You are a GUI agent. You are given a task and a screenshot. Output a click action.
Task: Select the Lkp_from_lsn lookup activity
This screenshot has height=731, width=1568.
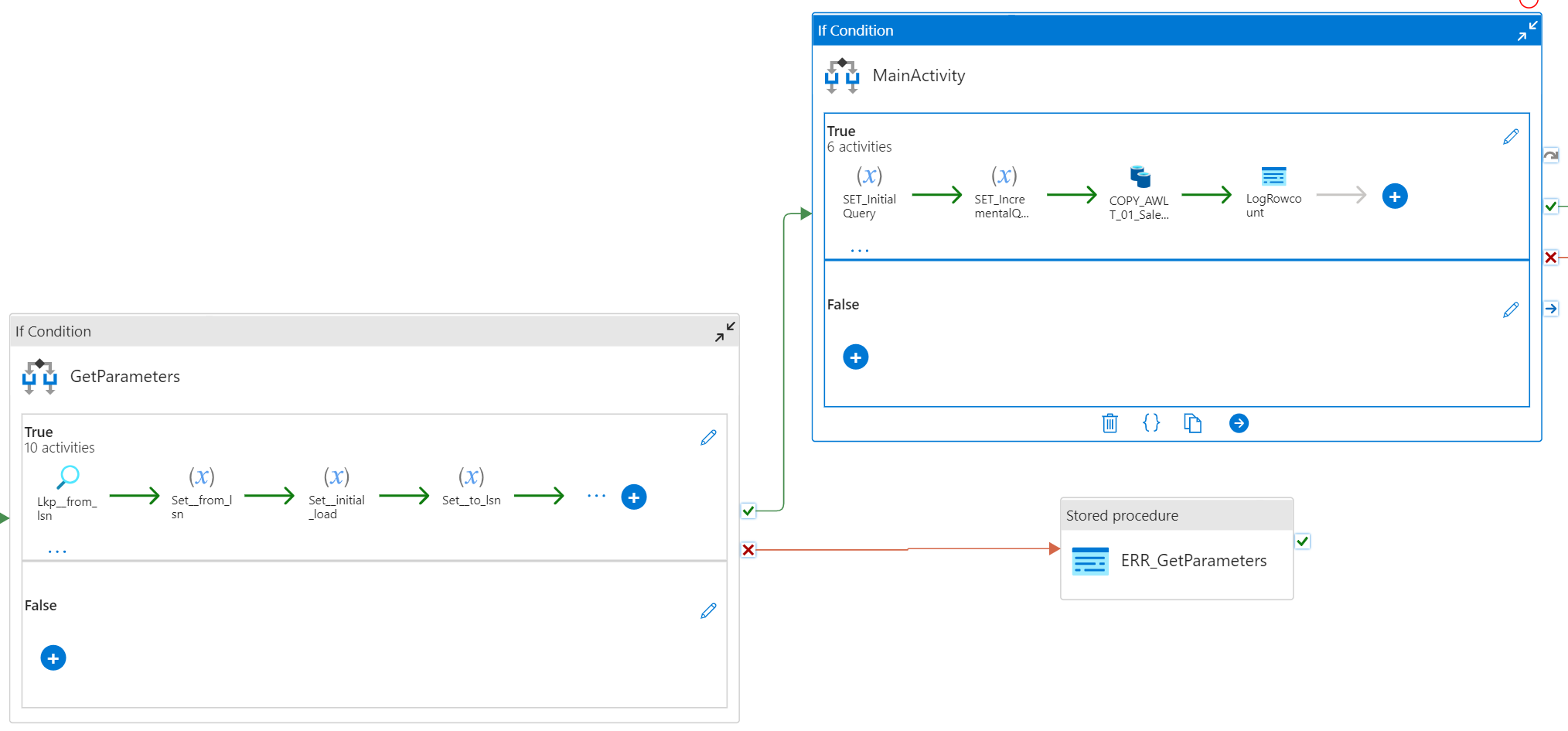(67, 494)
